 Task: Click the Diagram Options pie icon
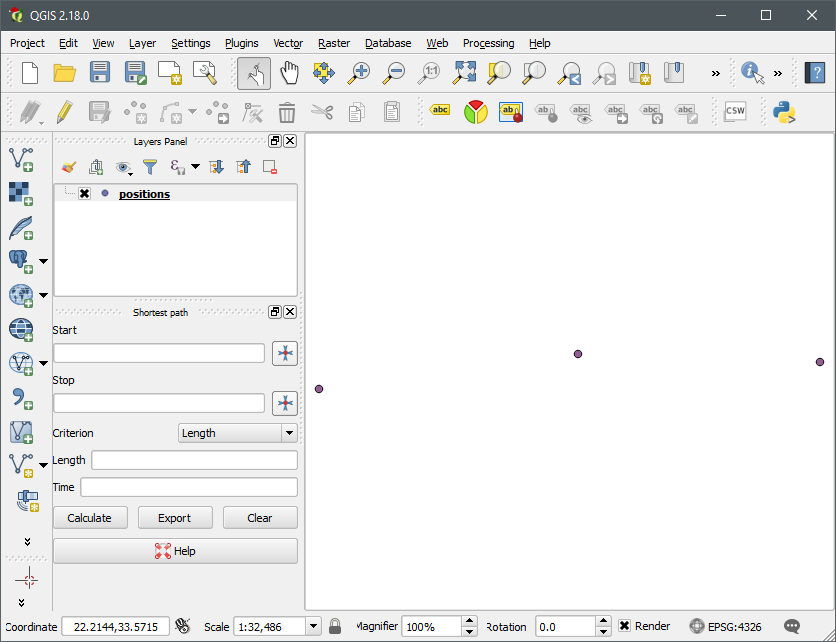pyautogui.click(x=476, y=112)
